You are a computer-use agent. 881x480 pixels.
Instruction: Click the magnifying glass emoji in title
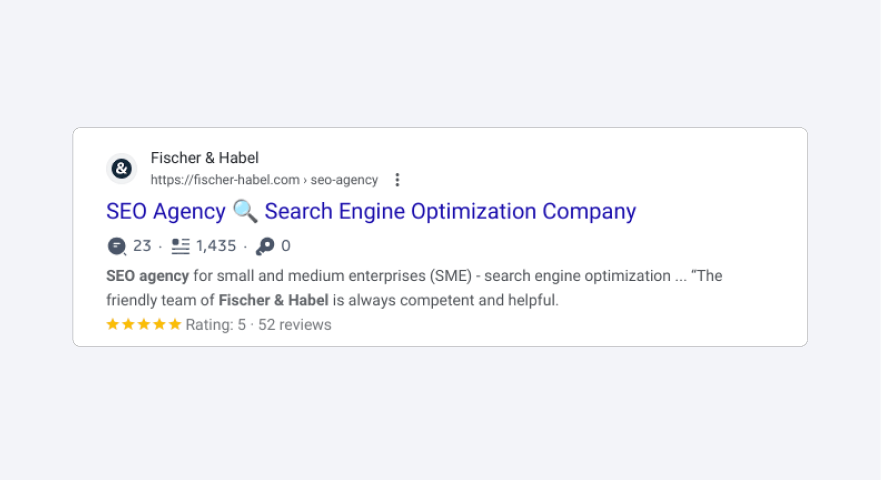click(245, 211)
